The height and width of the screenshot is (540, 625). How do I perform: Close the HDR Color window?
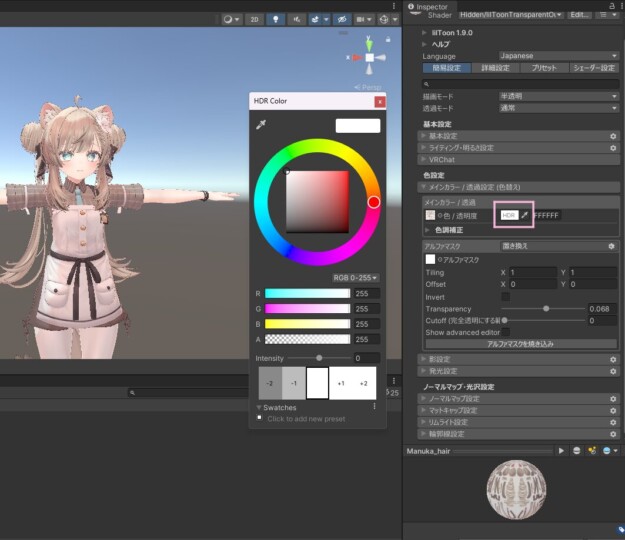[x=380, y=102]
